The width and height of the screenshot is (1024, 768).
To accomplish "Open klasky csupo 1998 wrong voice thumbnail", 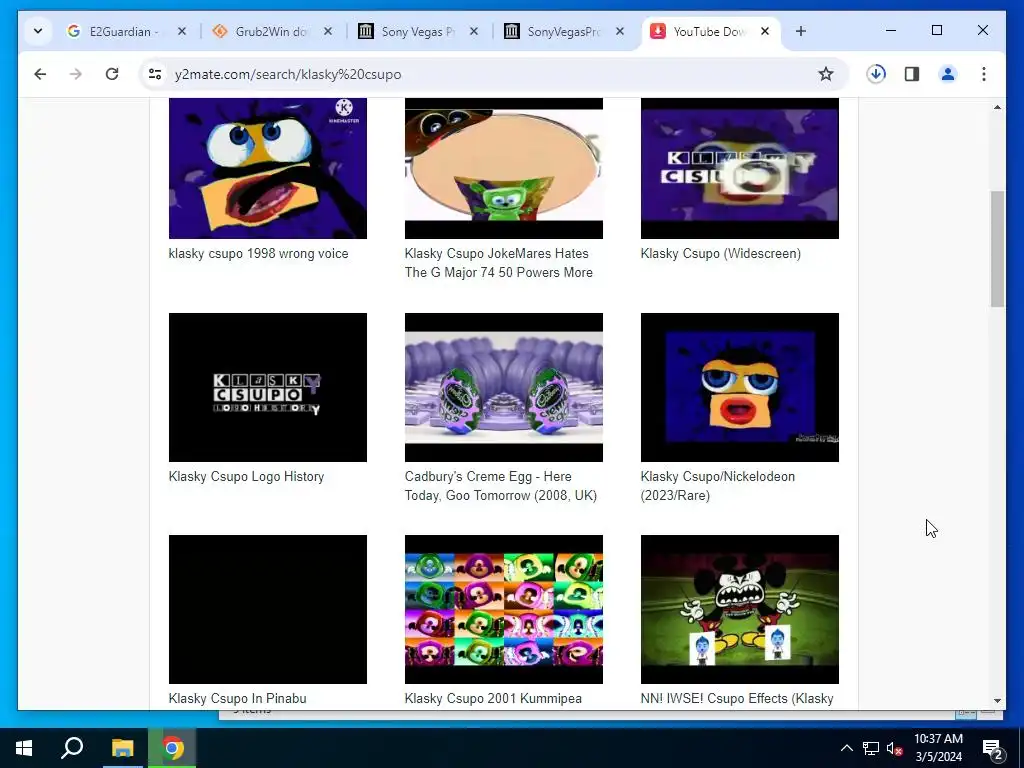I will point(268,168).
